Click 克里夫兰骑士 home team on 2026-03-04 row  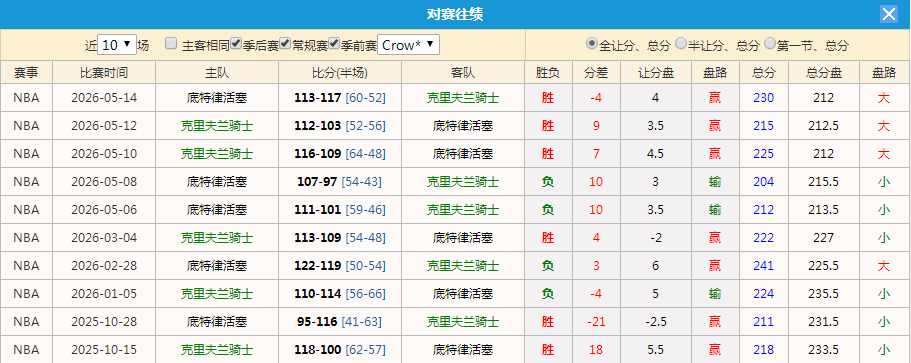point(217,238)
